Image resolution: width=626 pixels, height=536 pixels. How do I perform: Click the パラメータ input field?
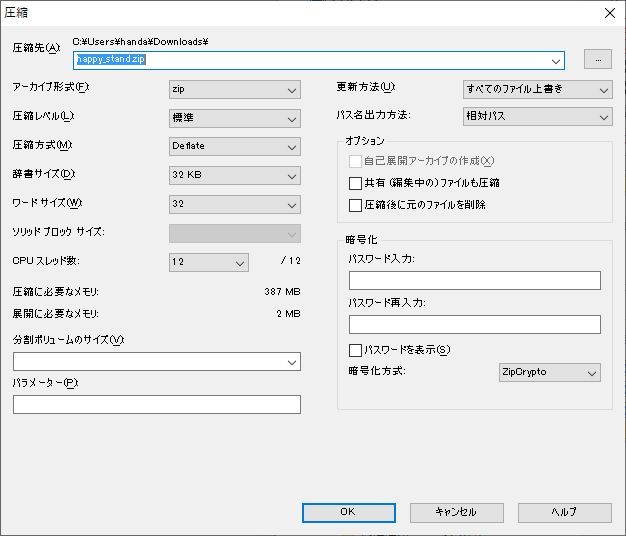click(157, 404)
